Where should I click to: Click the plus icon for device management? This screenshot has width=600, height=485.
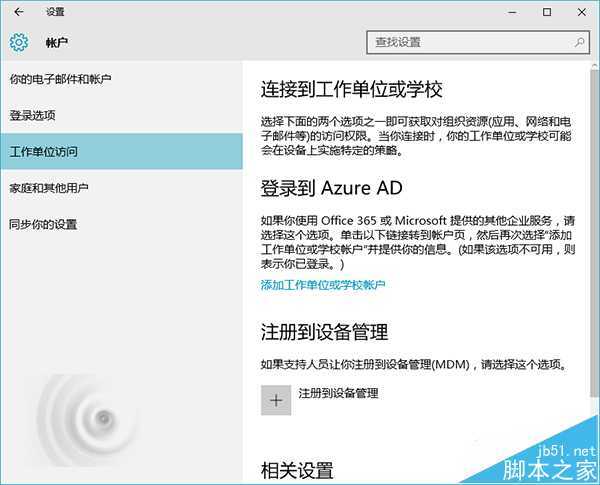pyautogui.click(x=276, y=400)
